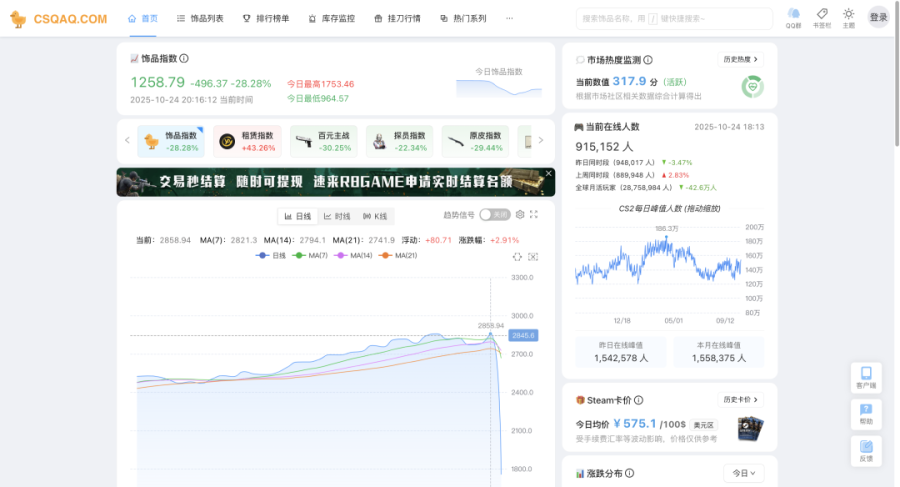Click the 登录 login button
This screenshot has width=900, height=487.
(x=878, y=17)
